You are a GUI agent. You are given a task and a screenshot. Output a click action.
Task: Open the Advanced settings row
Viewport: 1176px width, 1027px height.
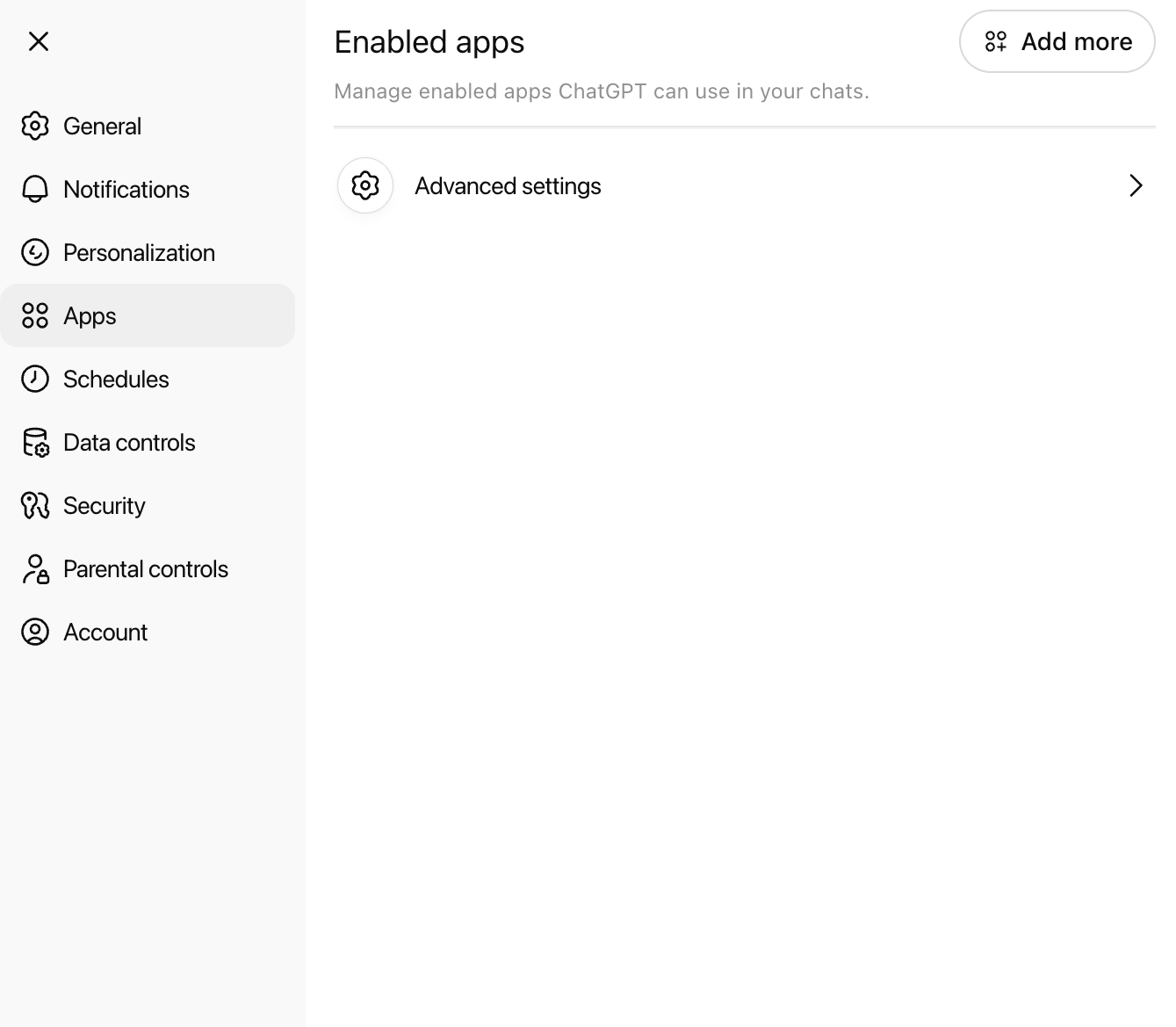coord(508,186)
